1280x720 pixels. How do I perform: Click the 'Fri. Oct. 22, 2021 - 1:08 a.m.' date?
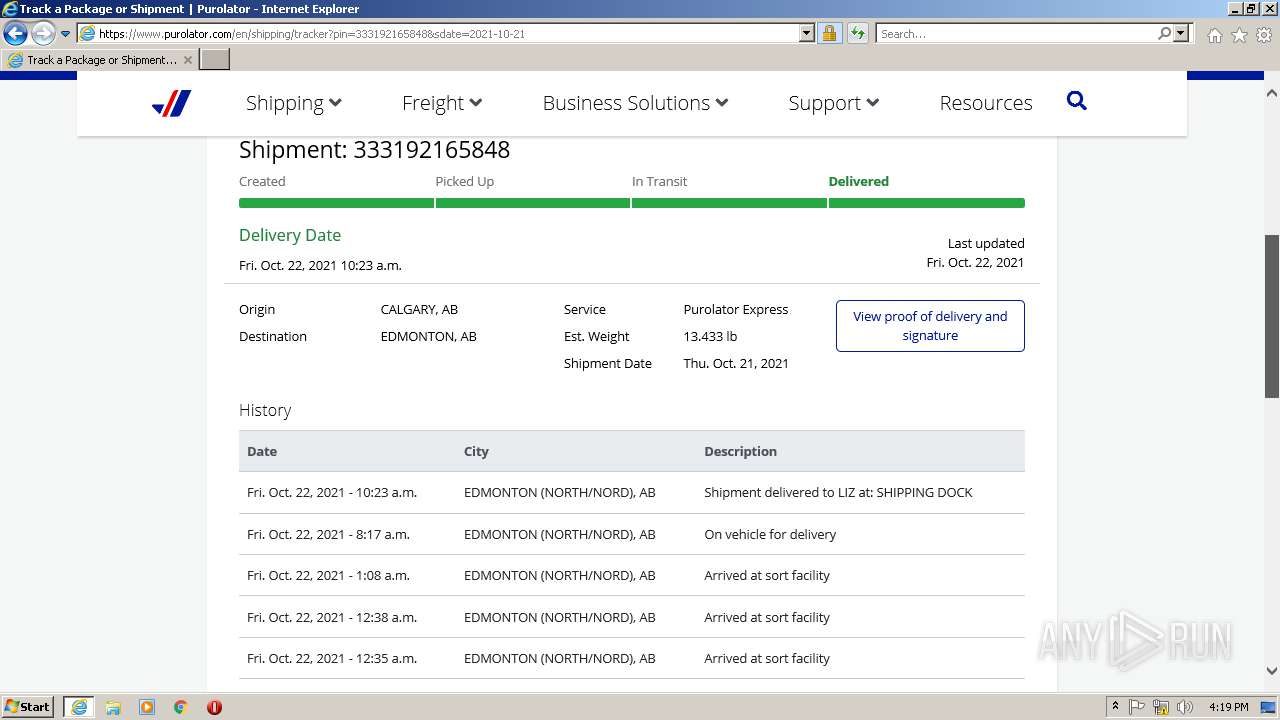point(328,575)
